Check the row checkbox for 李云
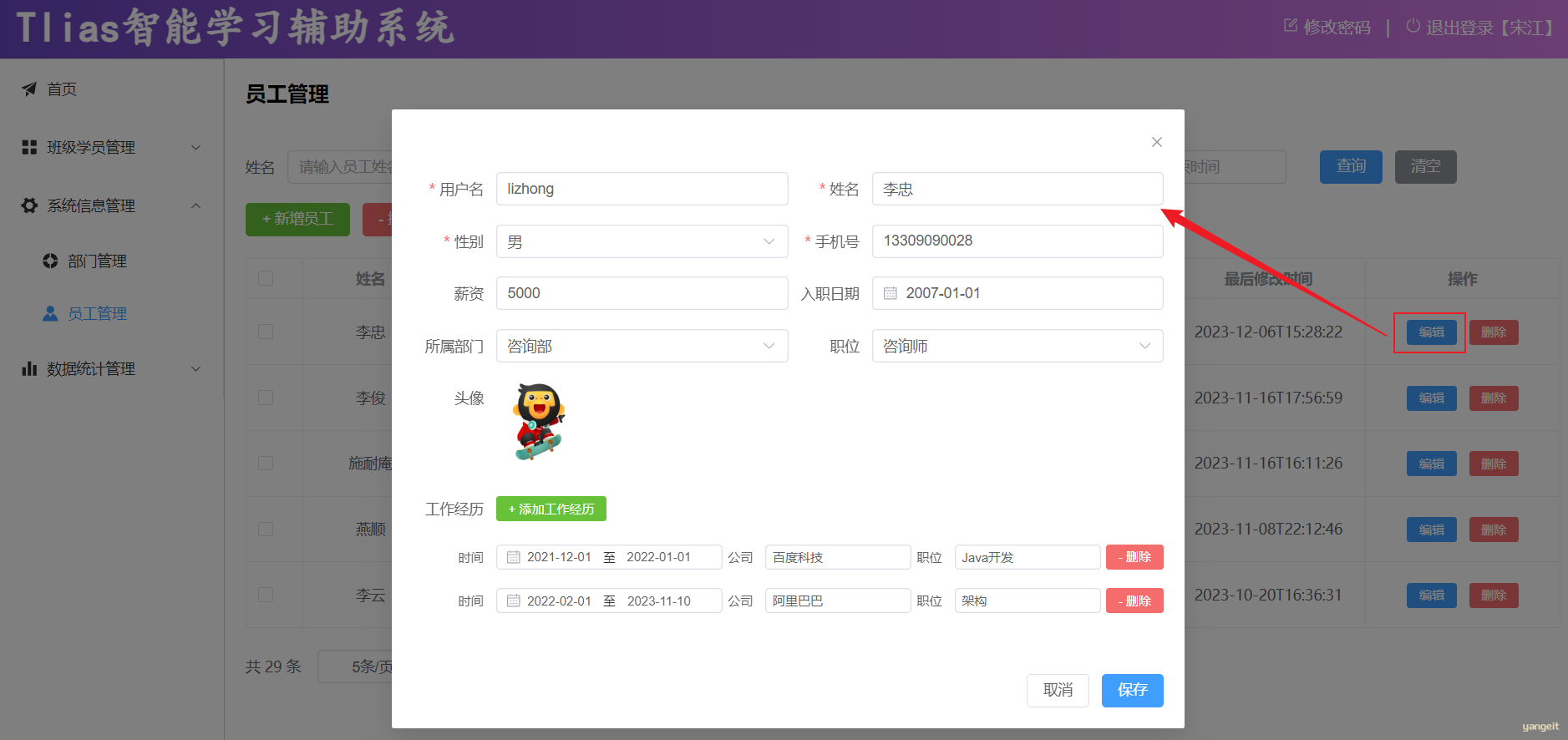 (x=266, y=595)
